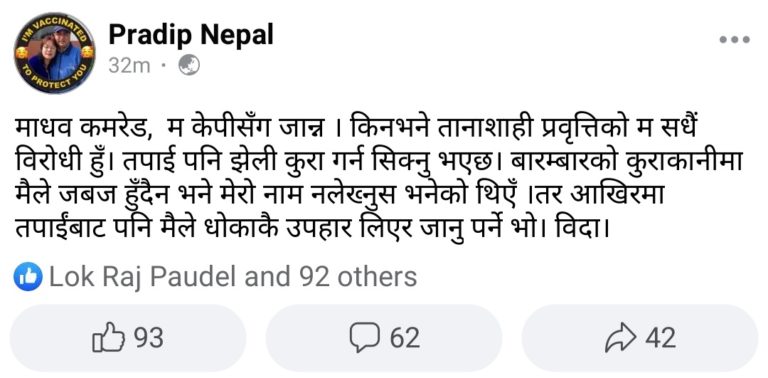Open the 32m post timestamp
The height and width of the screenshot is (378, 768).
(x=129, y=66)
